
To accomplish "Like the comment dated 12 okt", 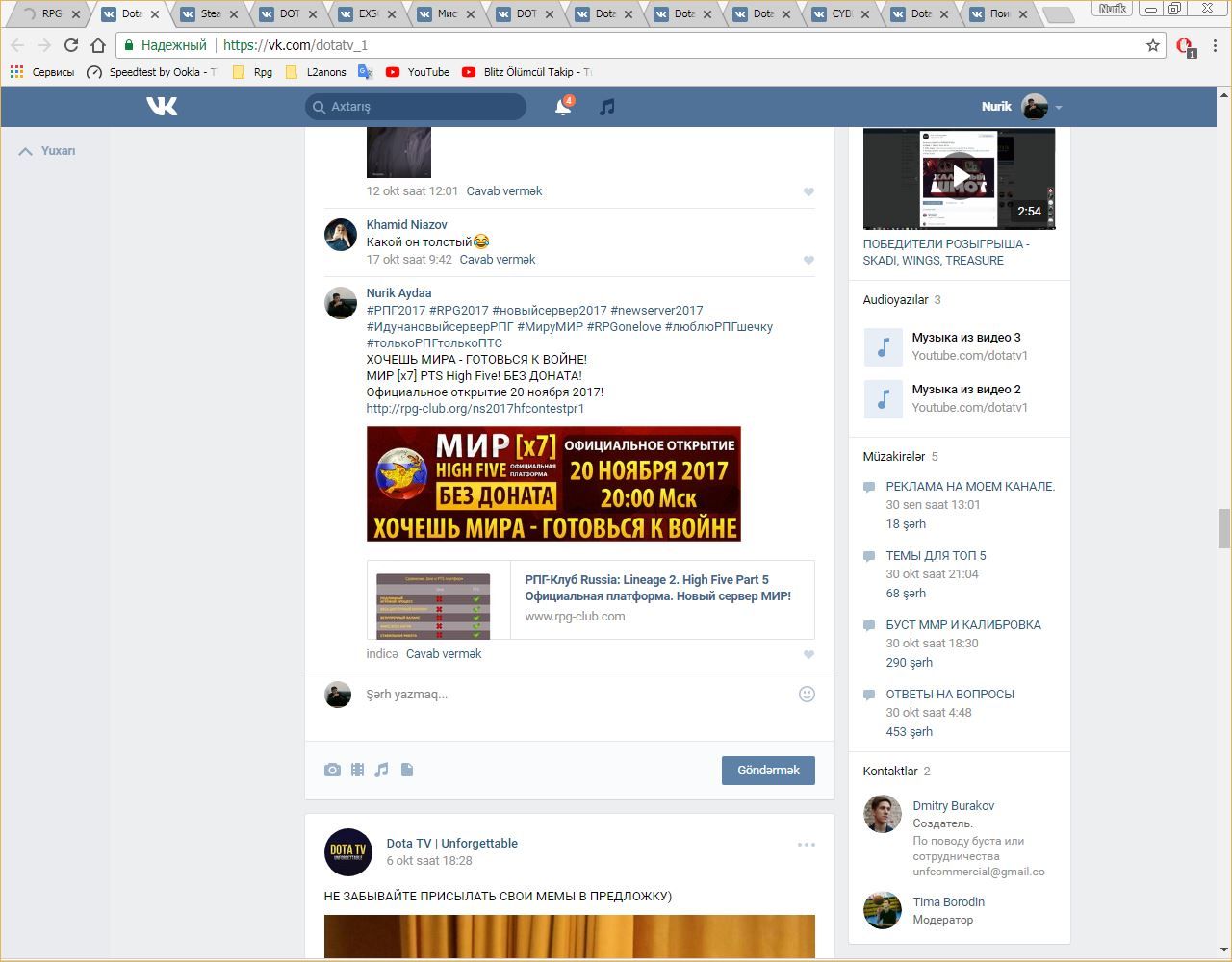I will (x=808, y=191).
